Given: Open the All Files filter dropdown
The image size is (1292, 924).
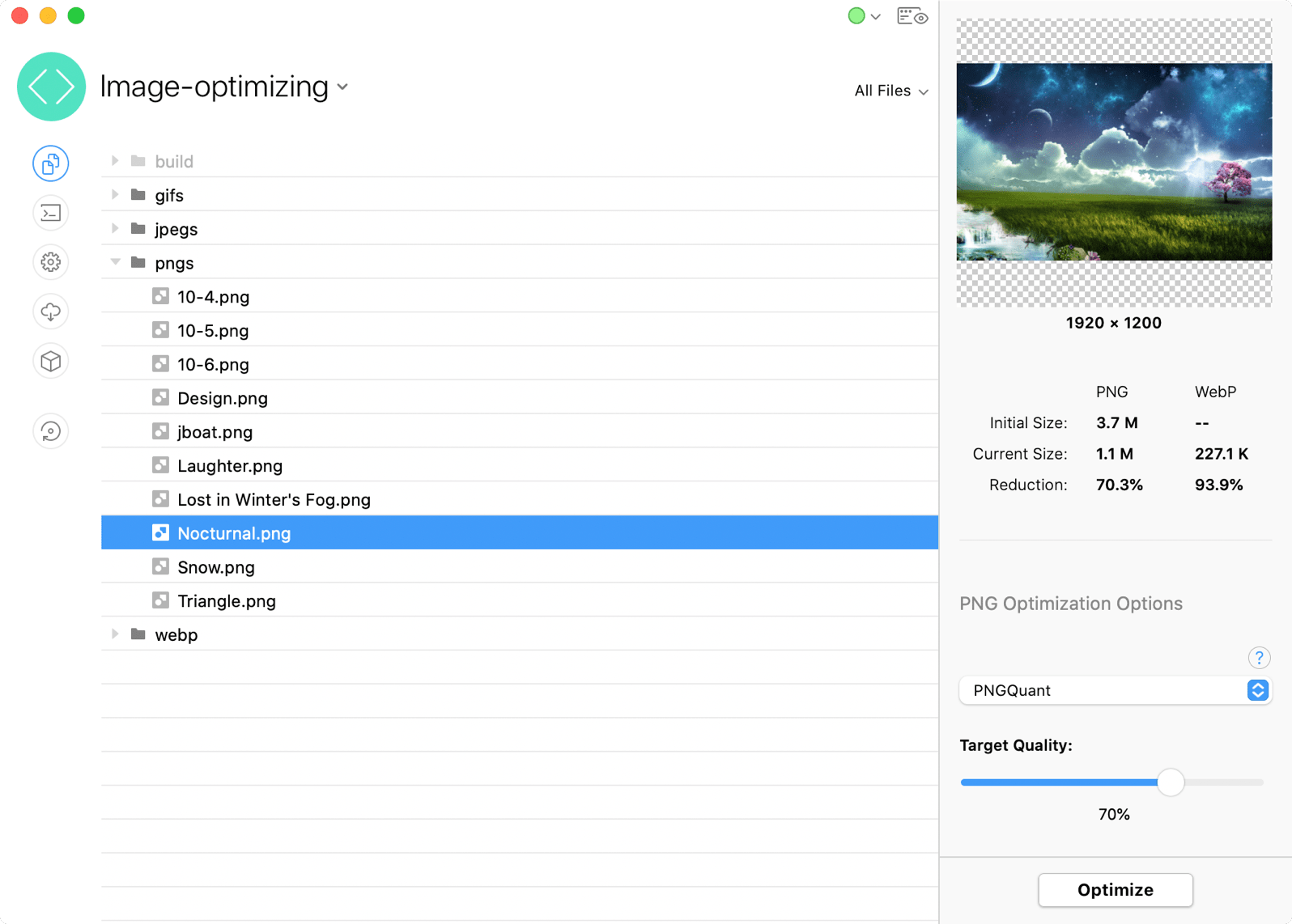Looking at the screenshot, I should pos(891,91).
